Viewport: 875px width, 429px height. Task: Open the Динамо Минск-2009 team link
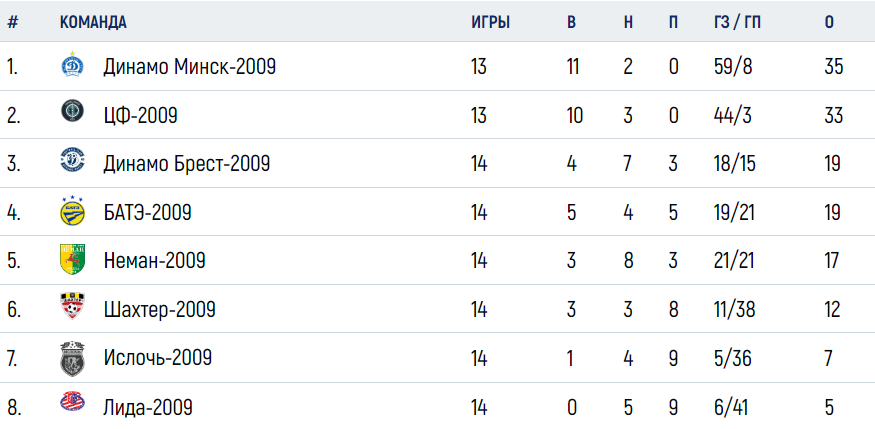coord(189,67)
